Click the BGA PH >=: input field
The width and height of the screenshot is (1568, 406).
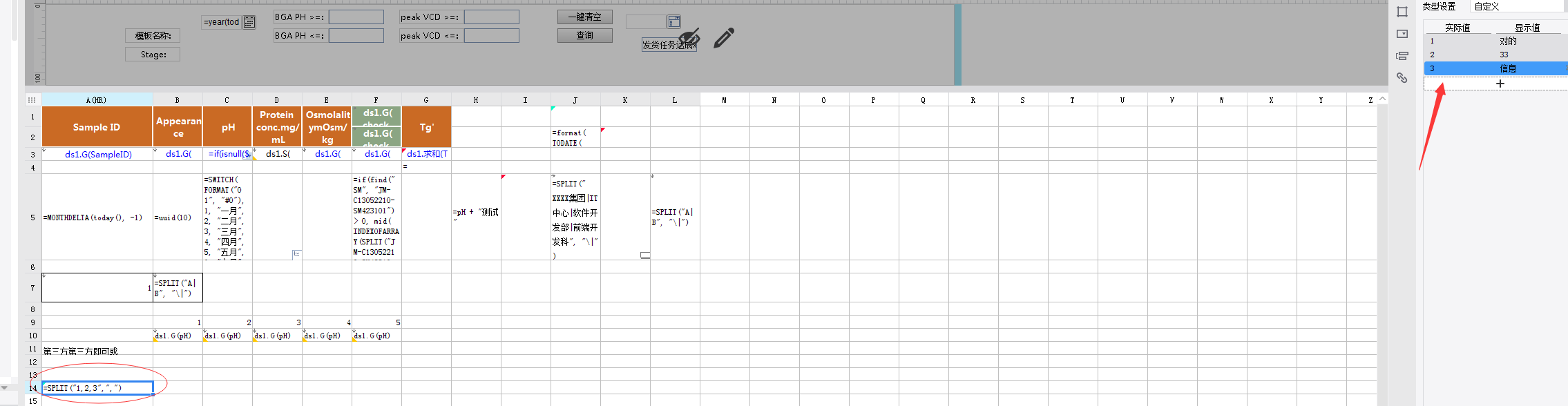pyautogui.click(x=356, y=17)
